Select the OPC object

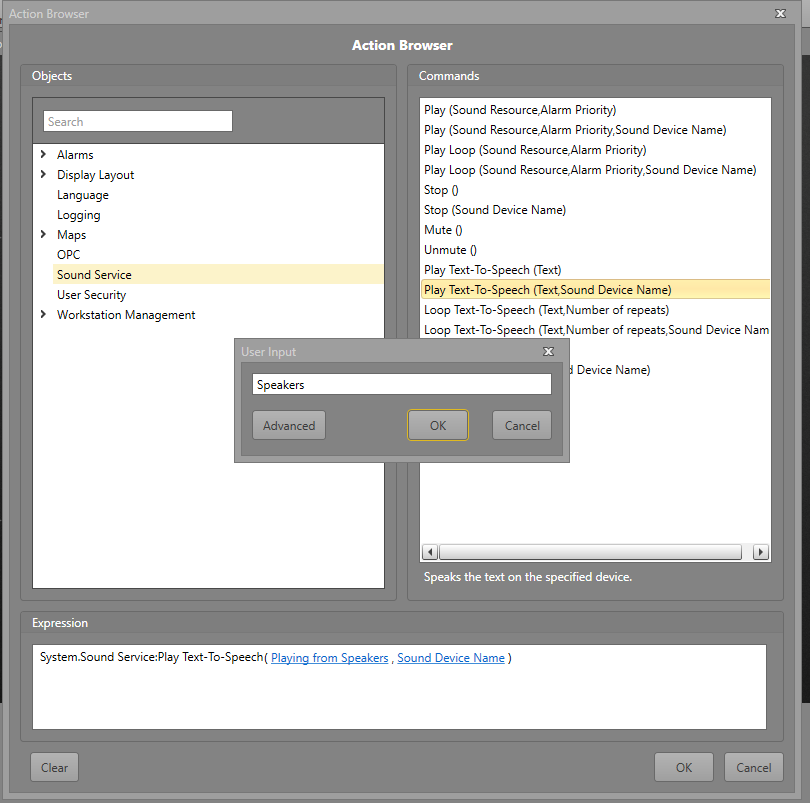click(68, 255)
